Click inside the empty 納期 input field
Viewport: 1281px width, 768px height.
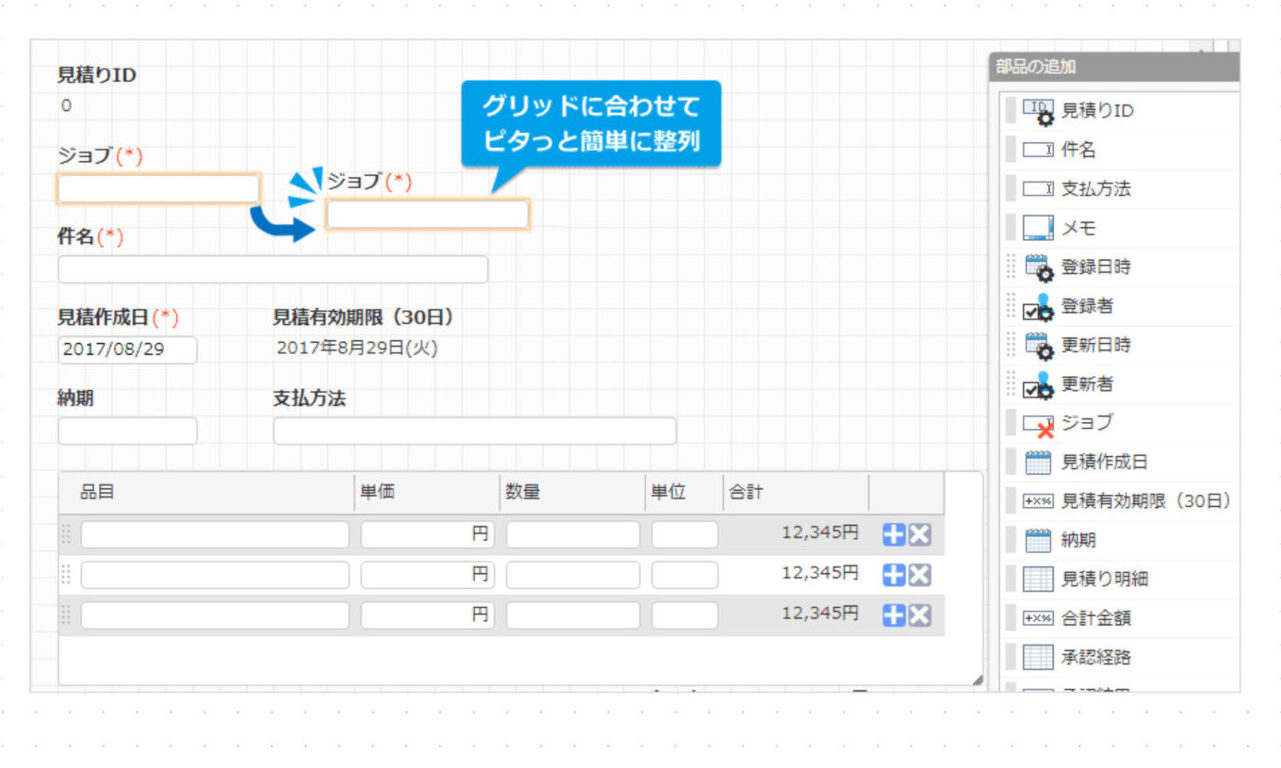pos(126,430)
